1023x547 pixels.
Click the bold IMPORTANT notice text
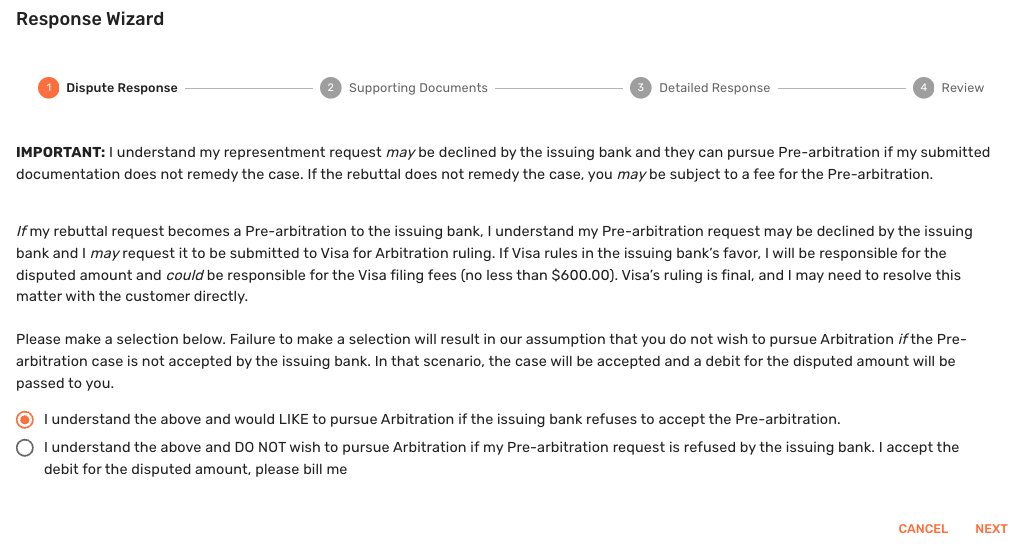tap(60, 153)
